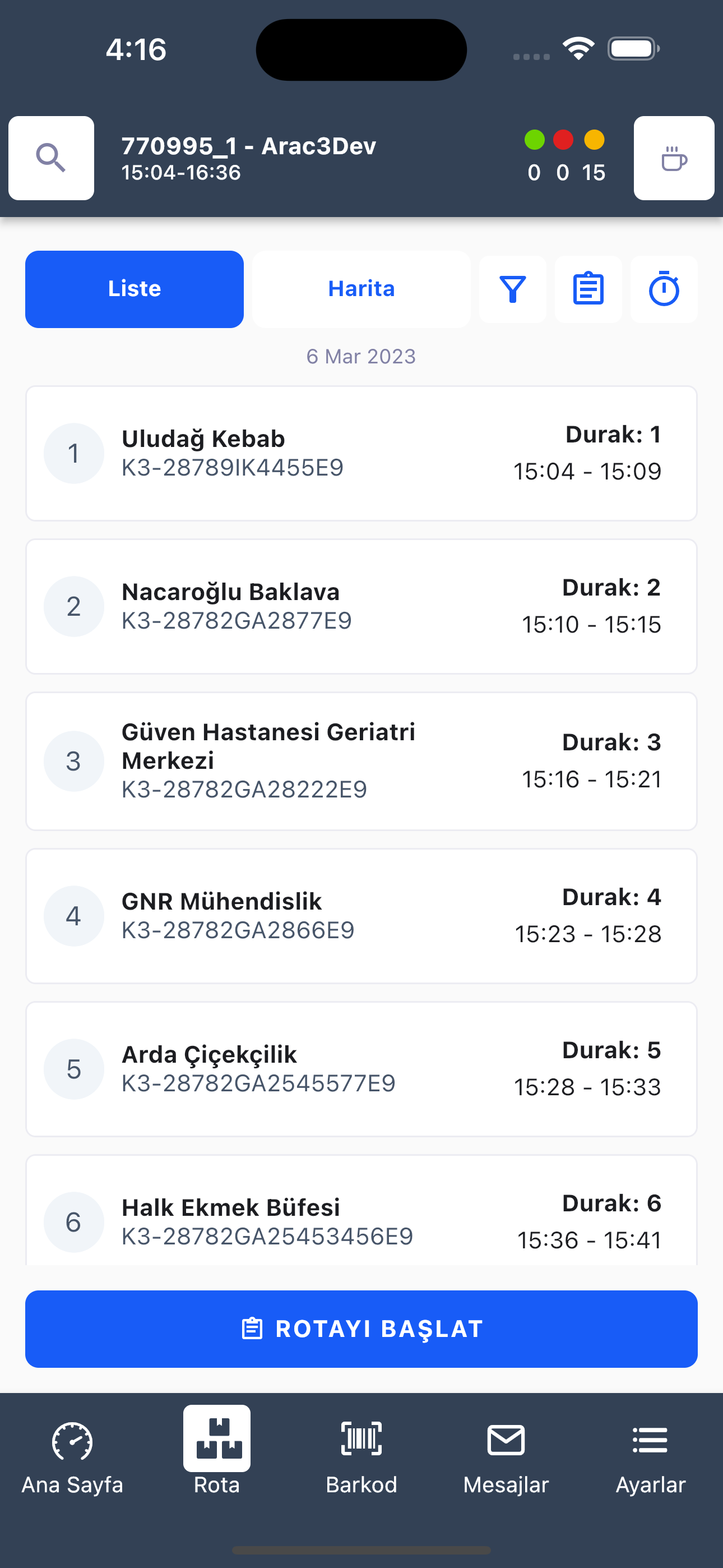The width and height of the screenshot is (723, 1568).
Task: Open the filter funnel icon
Action: point(512,289)
